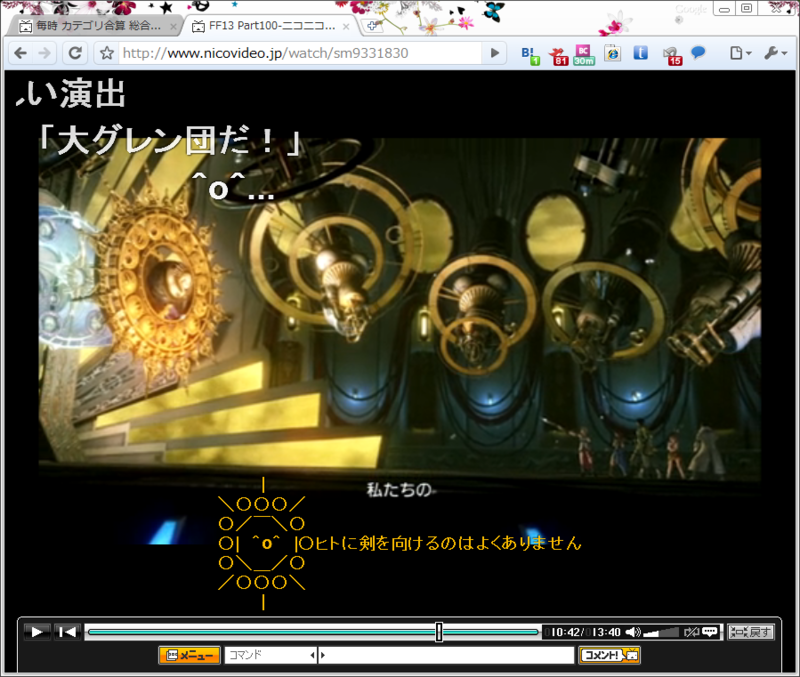Viewport: 800px width, 677px height.
Task: Open the orange メニュー button
Action: click(189, 655)
